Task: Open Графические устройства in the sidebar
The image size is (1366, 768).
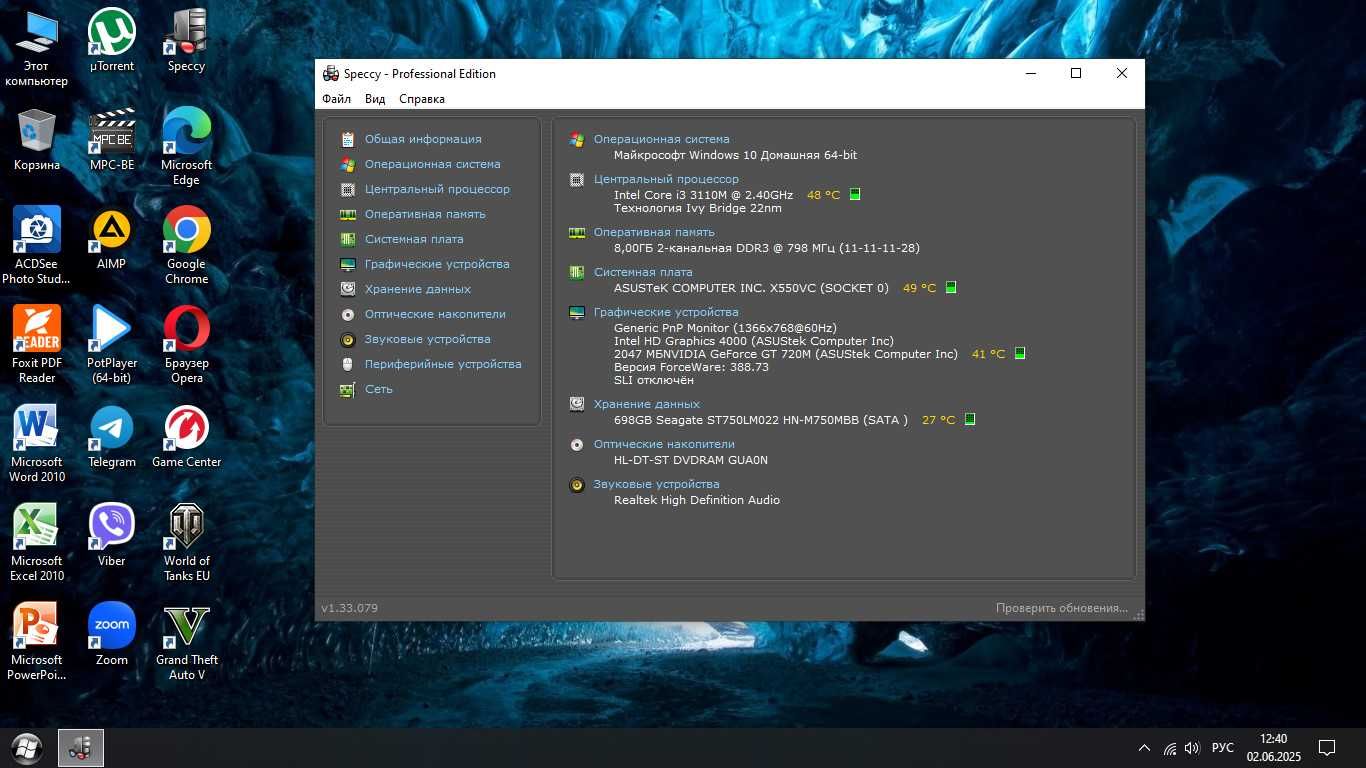Action: (x=437, y=264)
